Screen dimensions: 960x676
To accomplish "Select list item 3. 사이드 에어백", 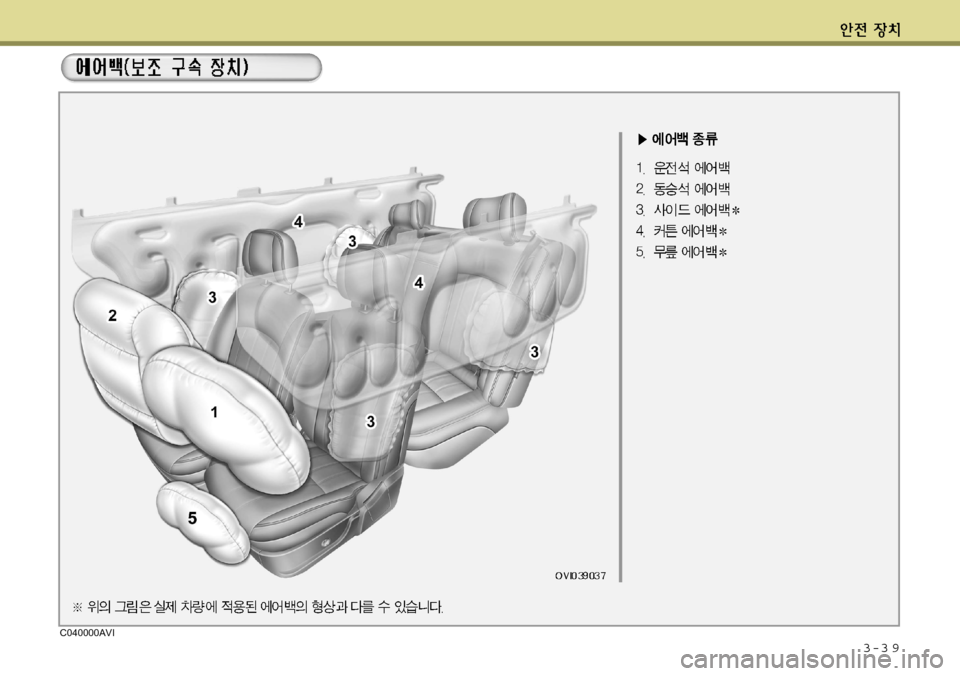I will [688, 210].
